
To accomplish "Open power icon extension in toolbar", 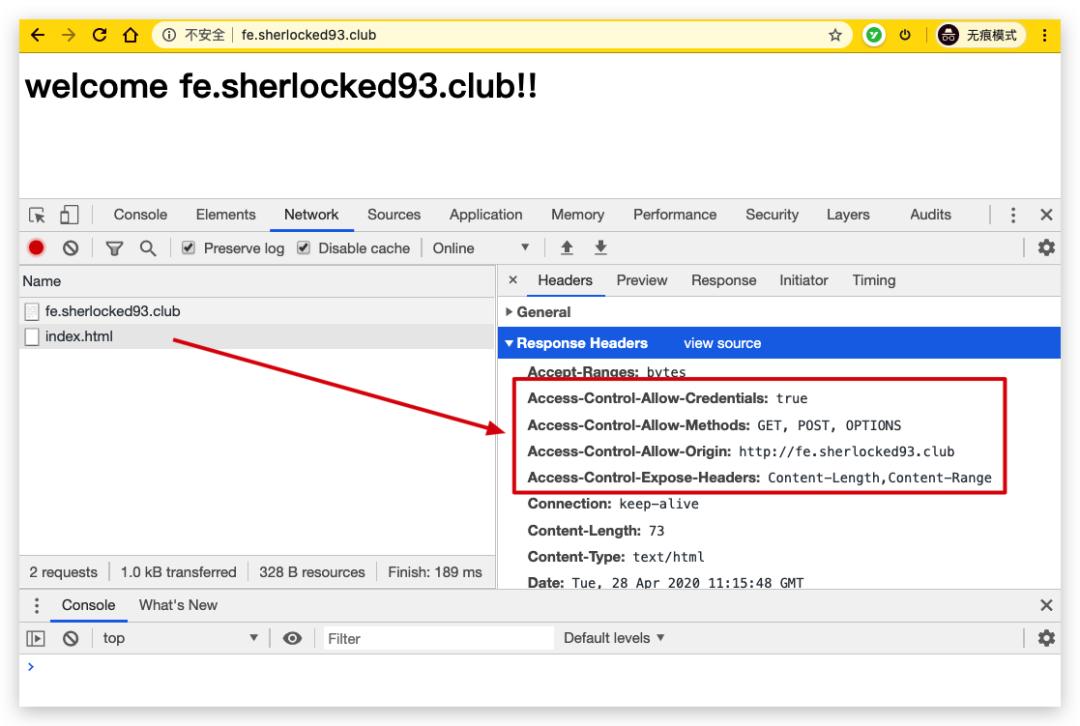I will click(x=905, y=34).
